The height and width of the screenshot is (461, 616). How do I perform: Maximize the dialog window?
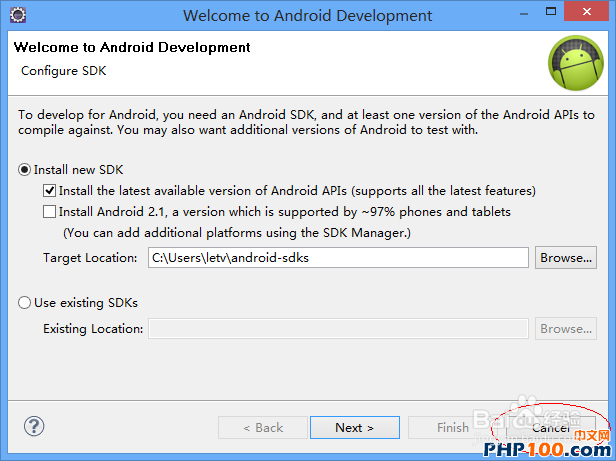tap(551, 12)
